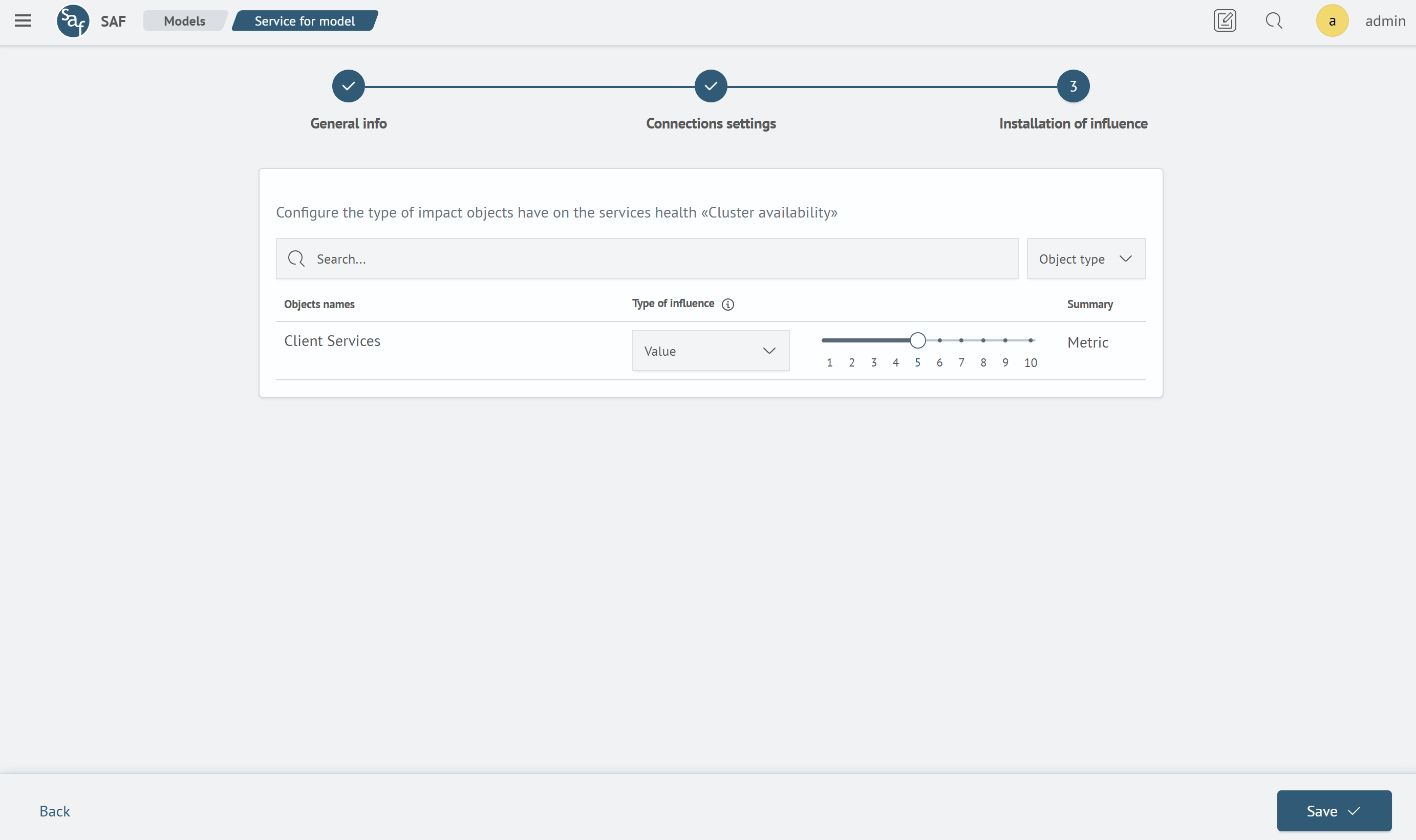Click the Back link
The width and height of the screenshot is (1416, 840).
(54, 811)
